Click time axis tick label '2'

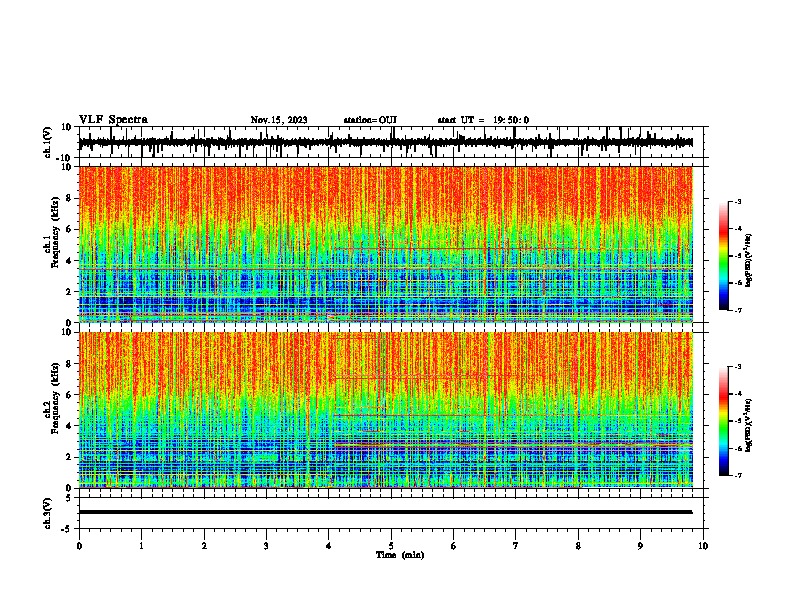pos(204,546)
